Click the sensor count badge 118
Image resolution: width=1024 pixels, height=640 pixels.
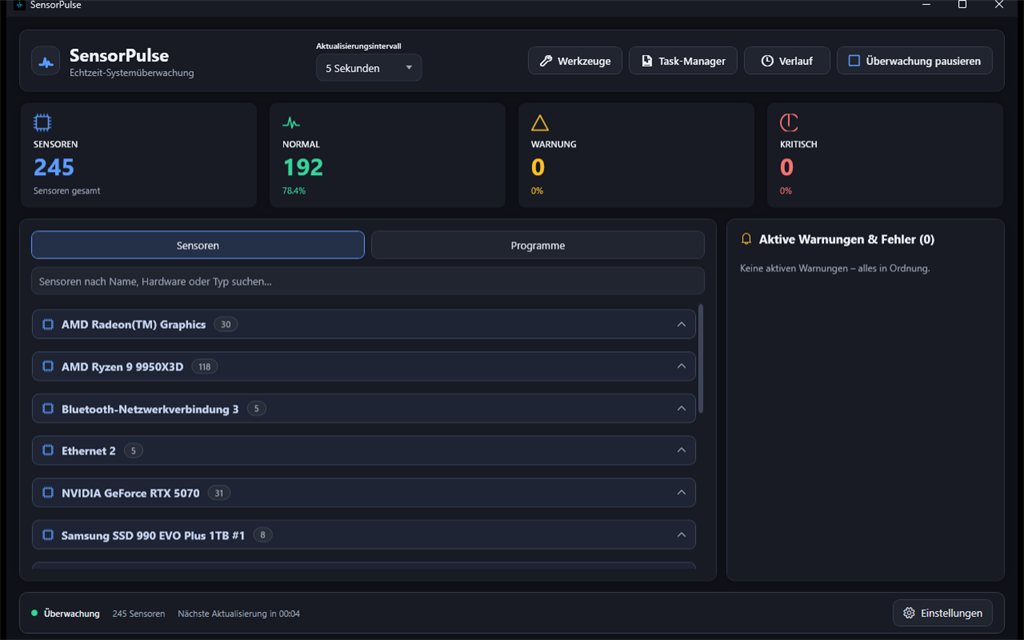pyautogui.click(x=204, y=366)
